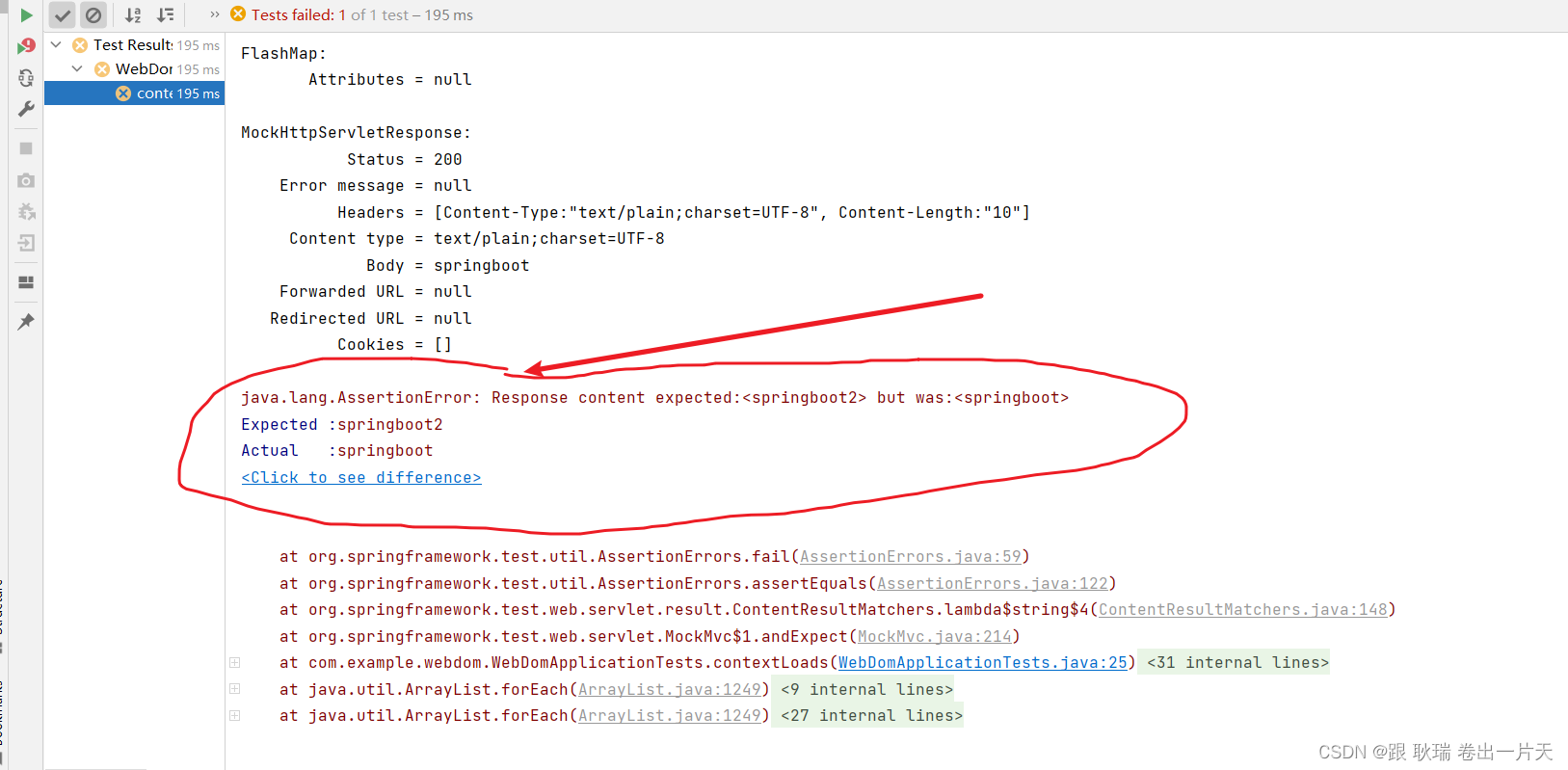This screenshot has height=770, width=1568.
Task: Rerun the test with the green Run icon
Action: 26,14
